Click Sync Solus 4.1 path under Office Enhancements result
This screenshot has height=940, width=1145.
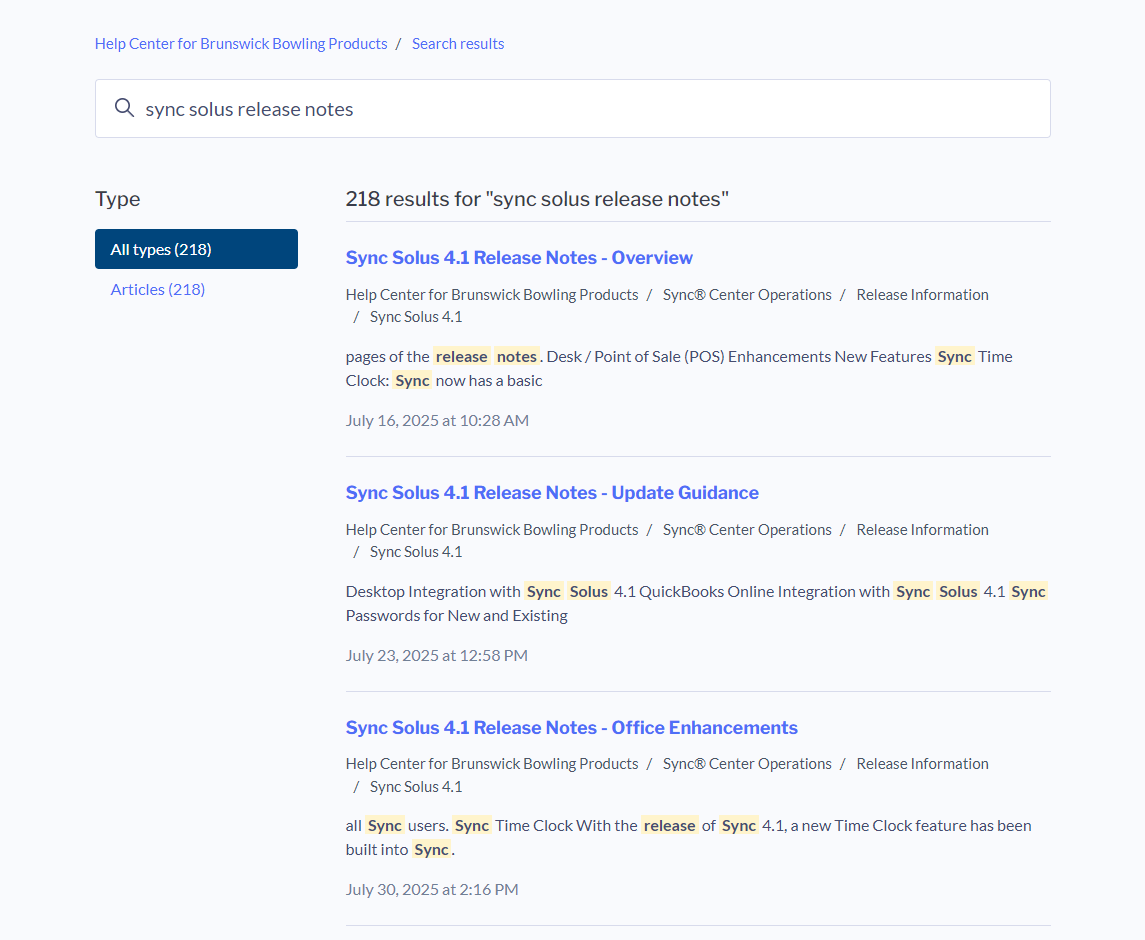(x=416, y=787)
